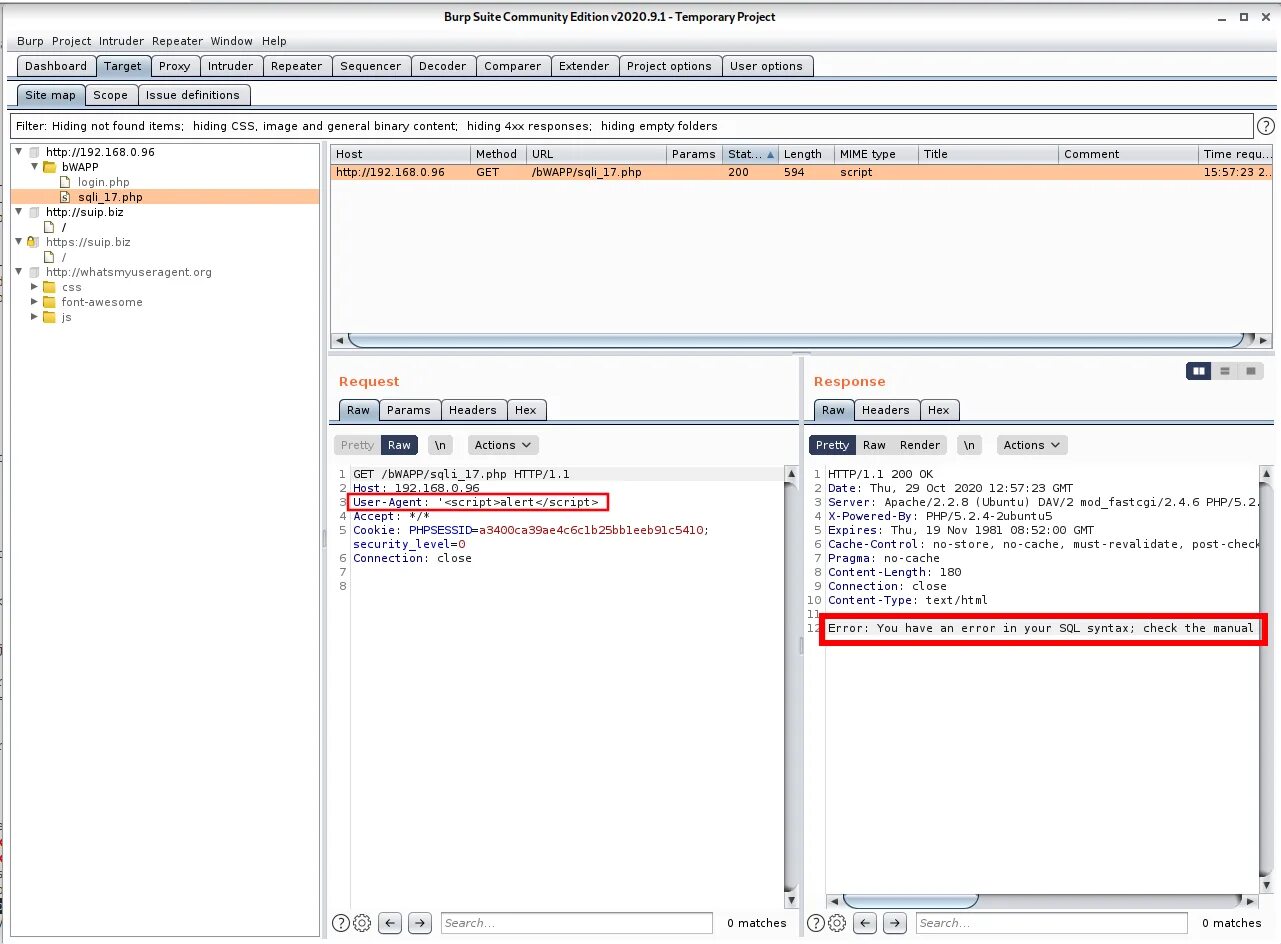Image resolution: width=1281 pixels, height=944 pixels.
Task: Select the bWAPP folder icon in site map
Action: coord(49,167)
